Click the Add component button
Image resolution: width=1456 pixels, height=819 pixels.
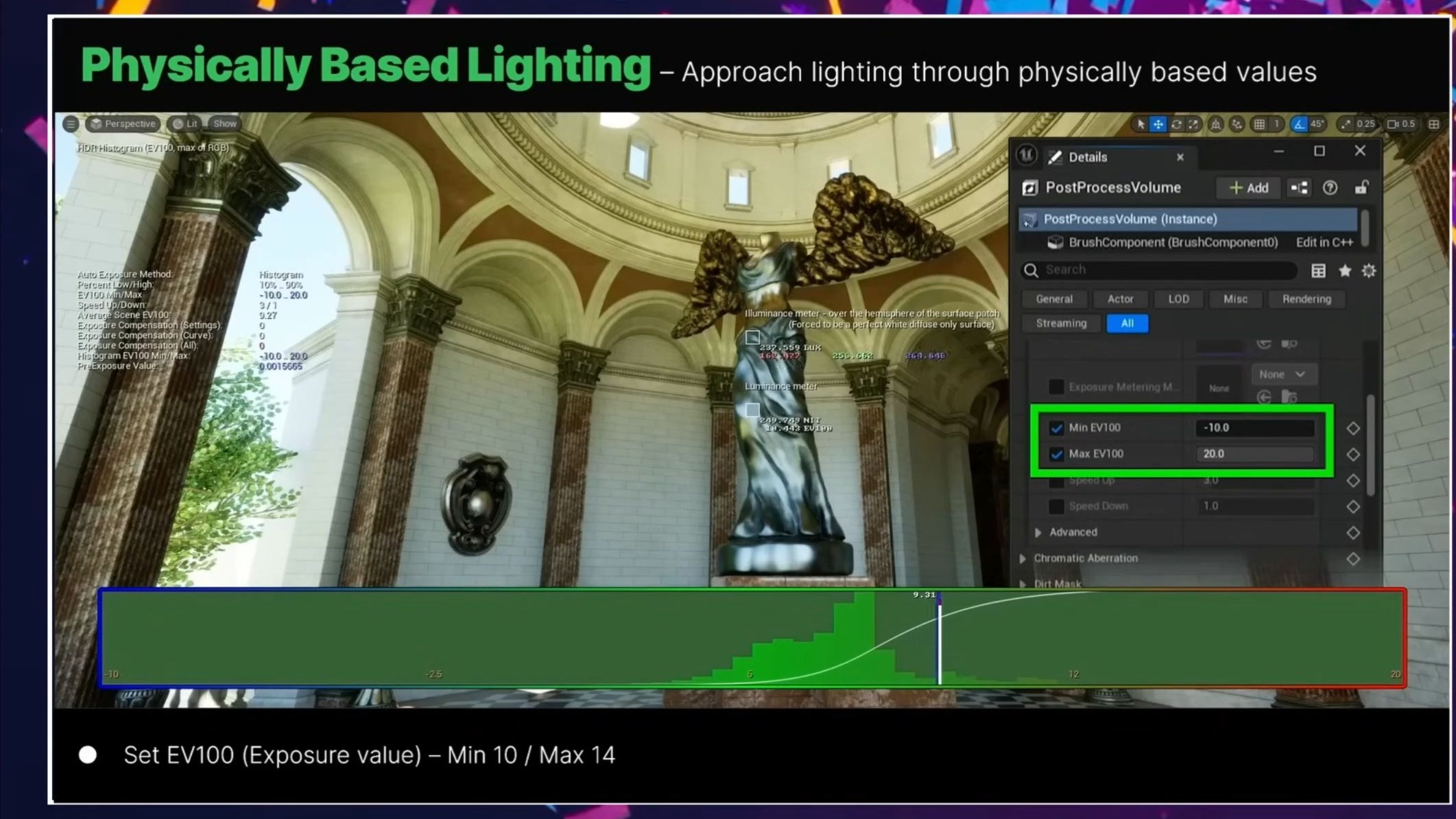[1248, 188]
